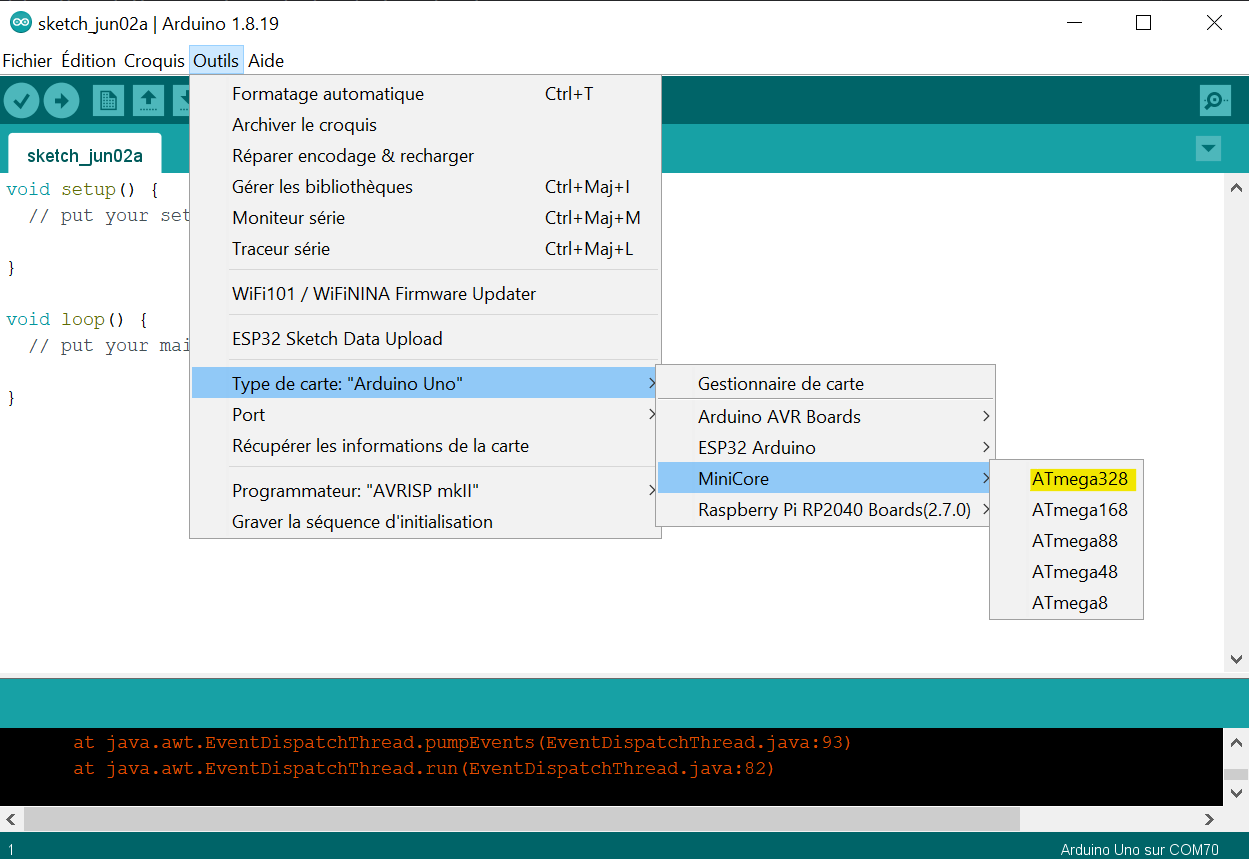This screenshot has width=1249, height=859.
Task: Minimize the Arduino window
Action: [1075, 23]
